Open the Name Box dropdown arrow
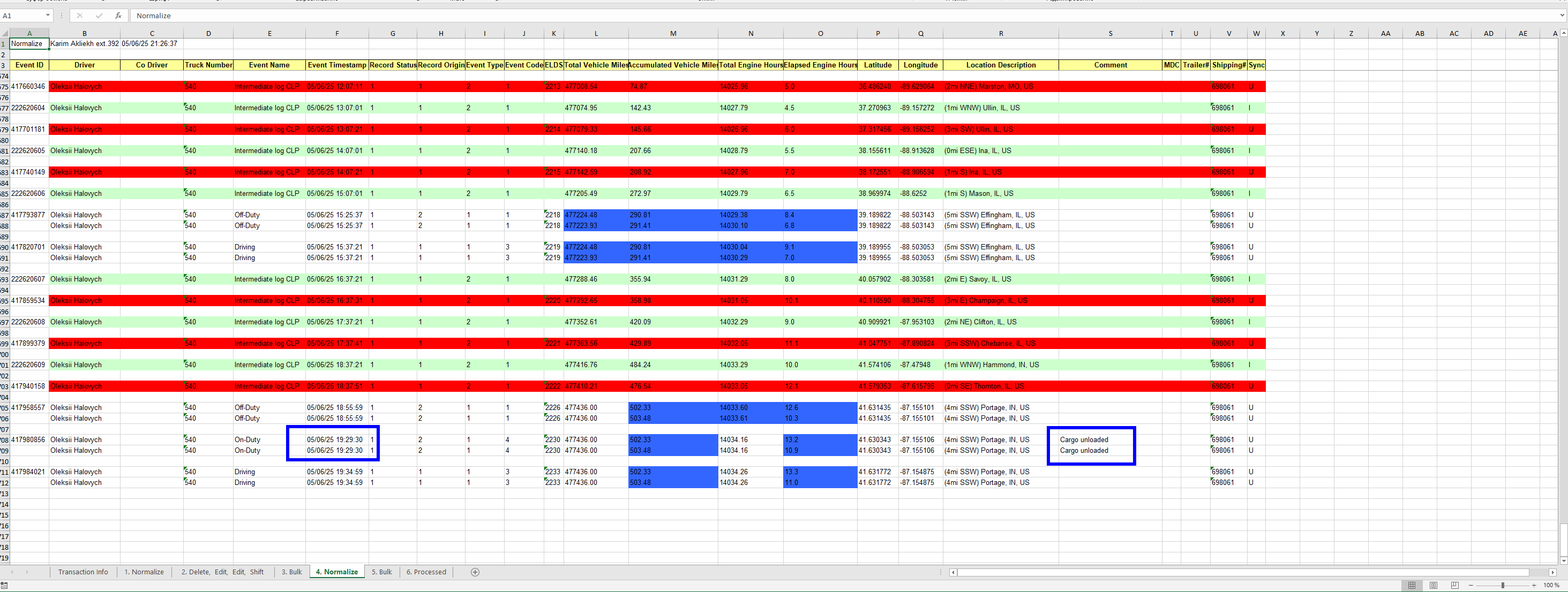The width and height of the screenshot is (1568, 592). pyautogui.click(x=48, y=15)
